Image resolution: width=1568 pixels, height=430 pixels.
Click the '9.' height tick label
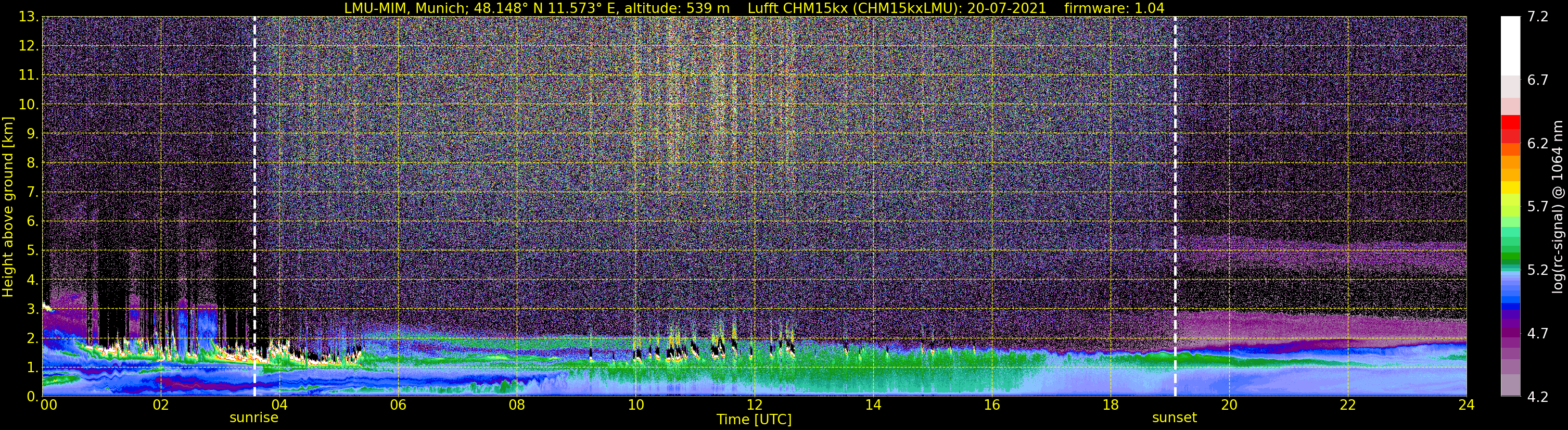pyautogui.click(x=32, y=133)
